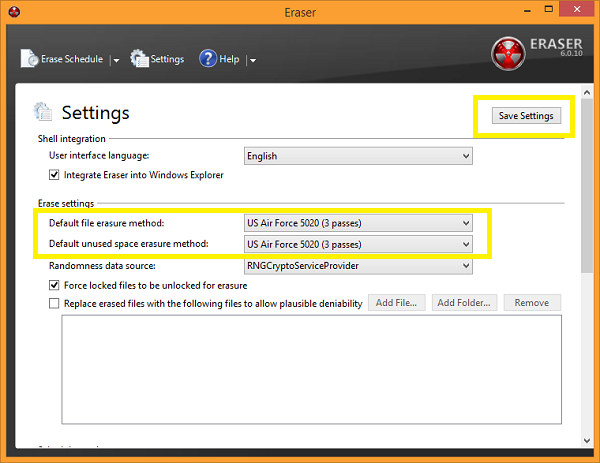
Task: Expand the Erase Schedule dropdown arrow
Action: [x=116, y=60]
